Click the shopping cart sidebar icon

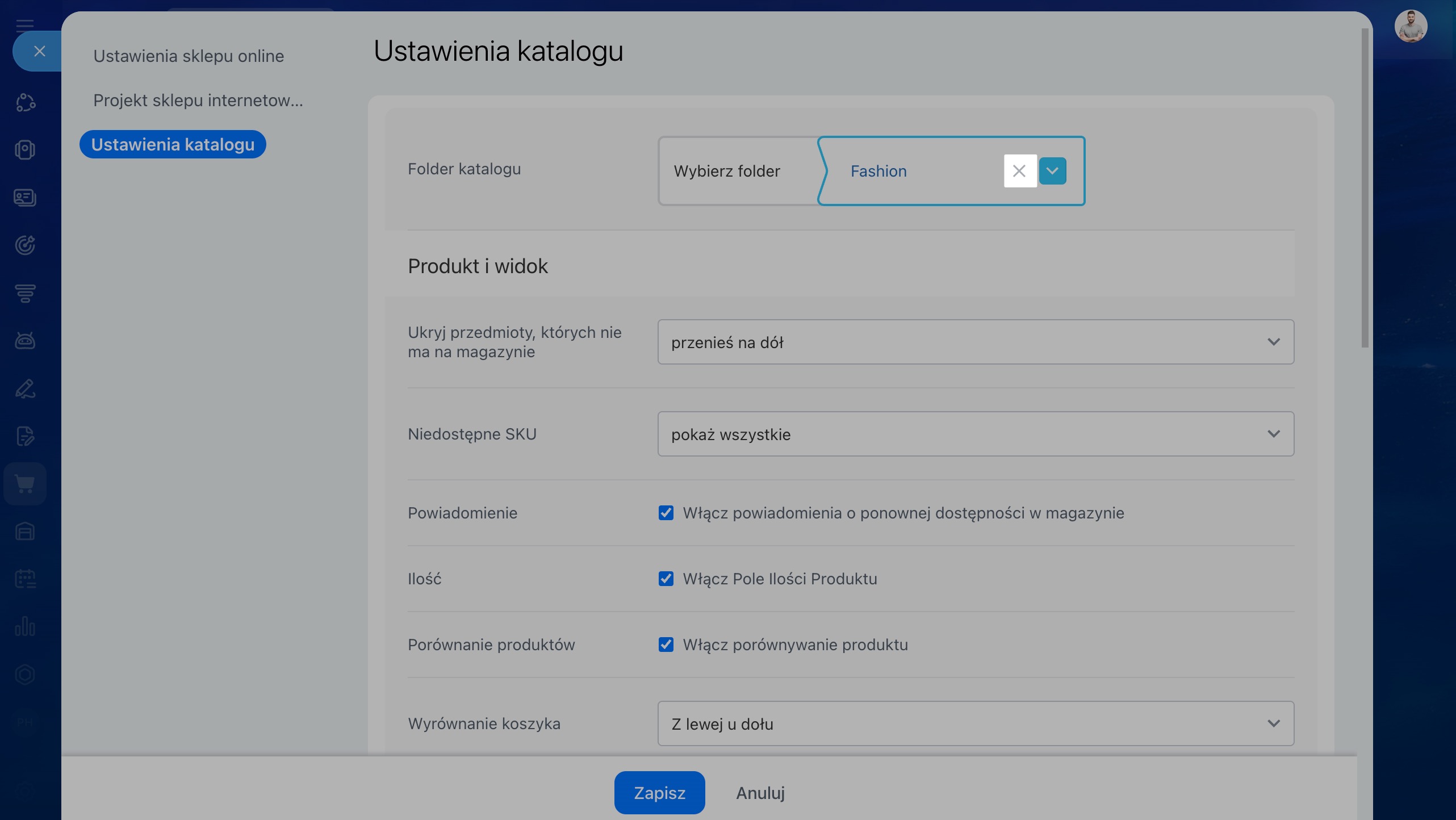25,484
